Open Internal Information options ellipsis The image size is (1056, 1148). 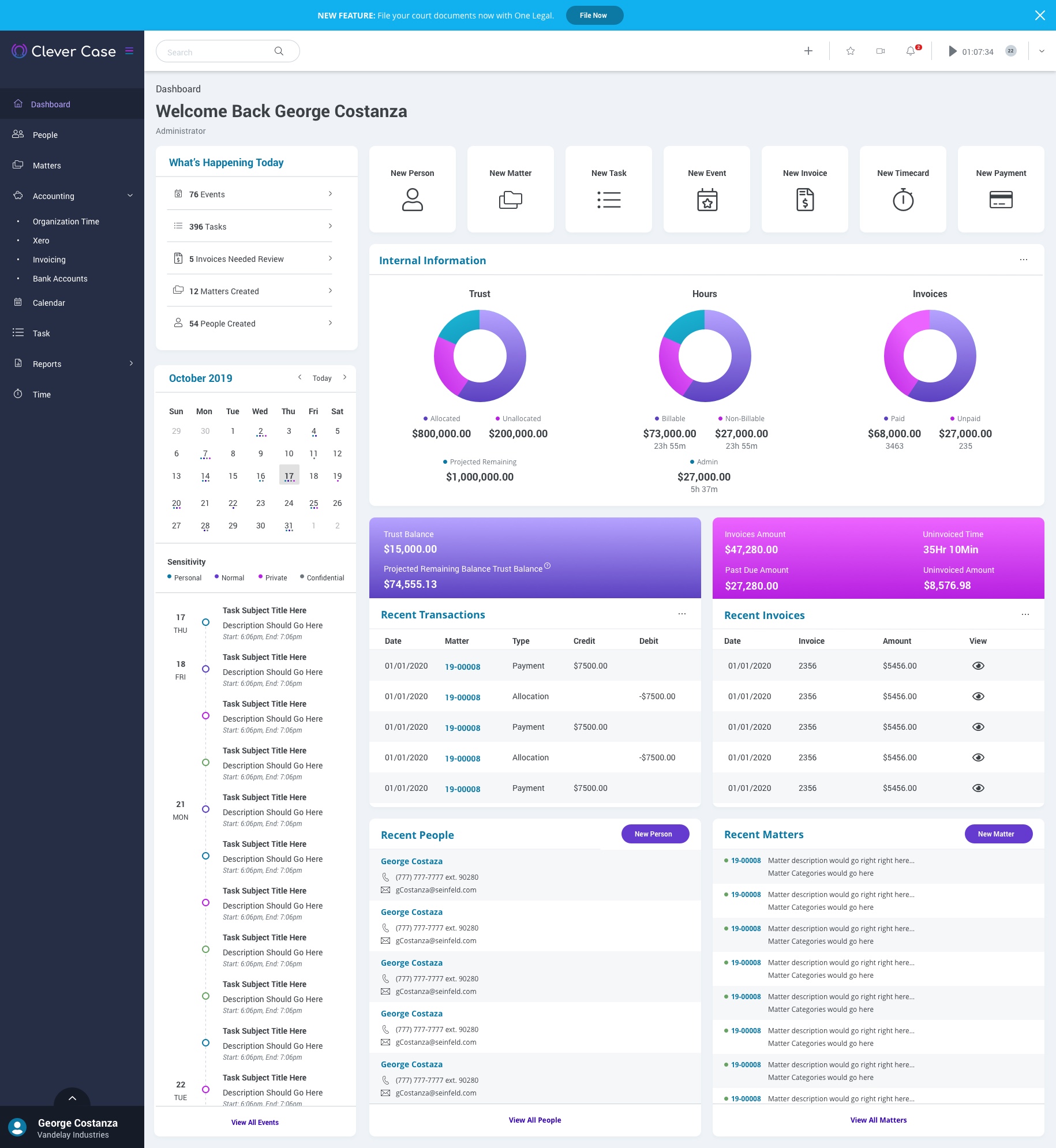[1023, 260]
